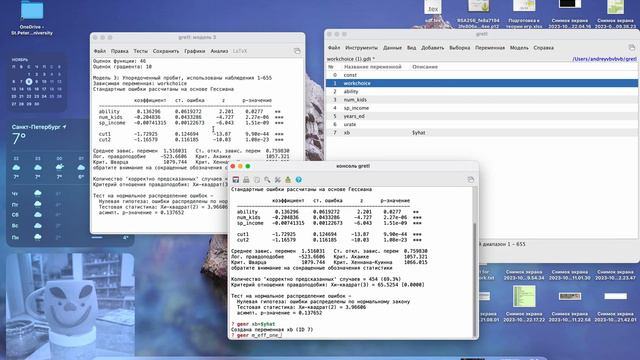Screen dimensions: 640x360
Task: Open the Переменная menu in gretl
Action: point(490,48)
